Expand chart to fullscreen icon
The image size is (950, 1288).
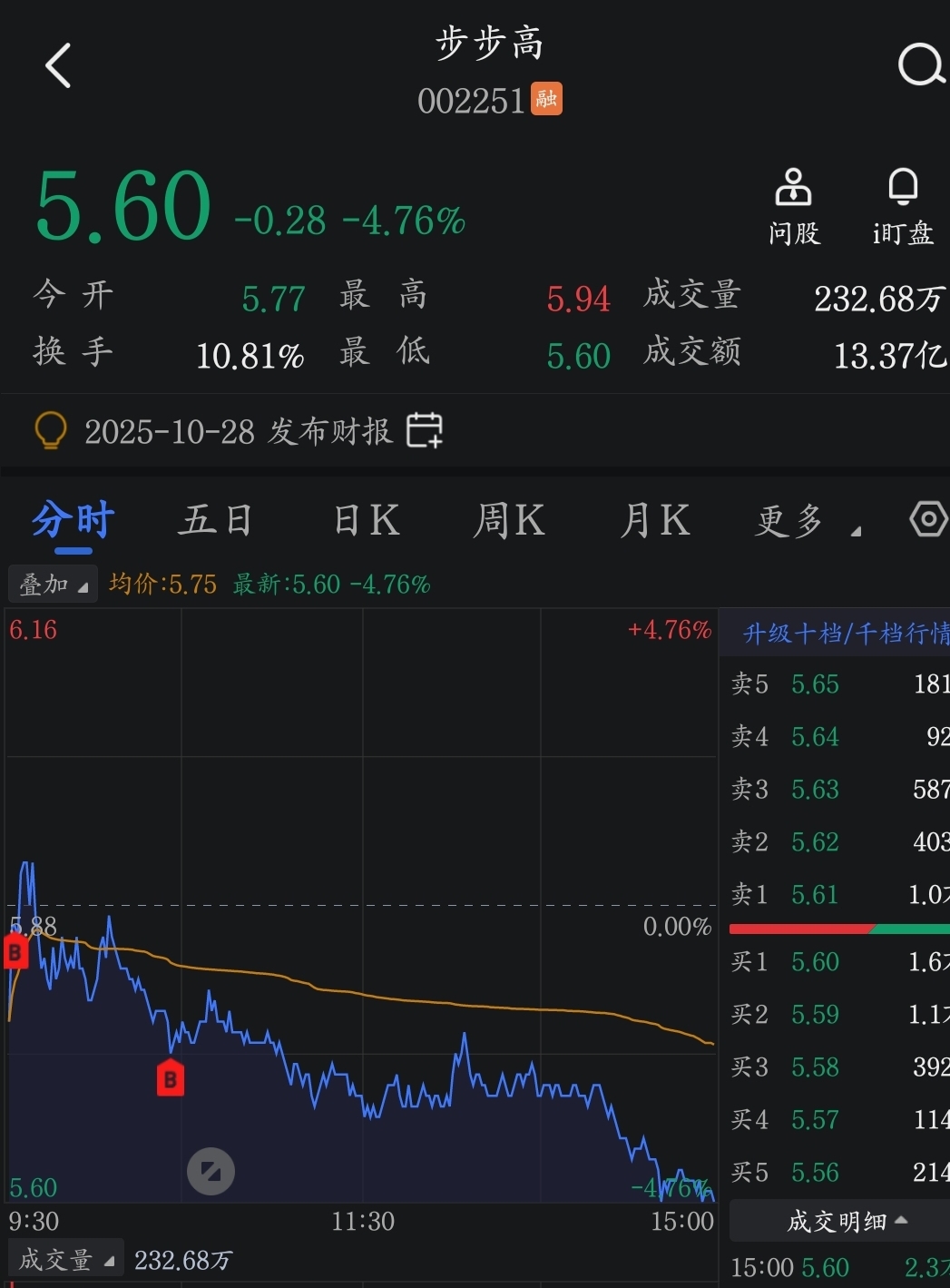[211, 1171]
